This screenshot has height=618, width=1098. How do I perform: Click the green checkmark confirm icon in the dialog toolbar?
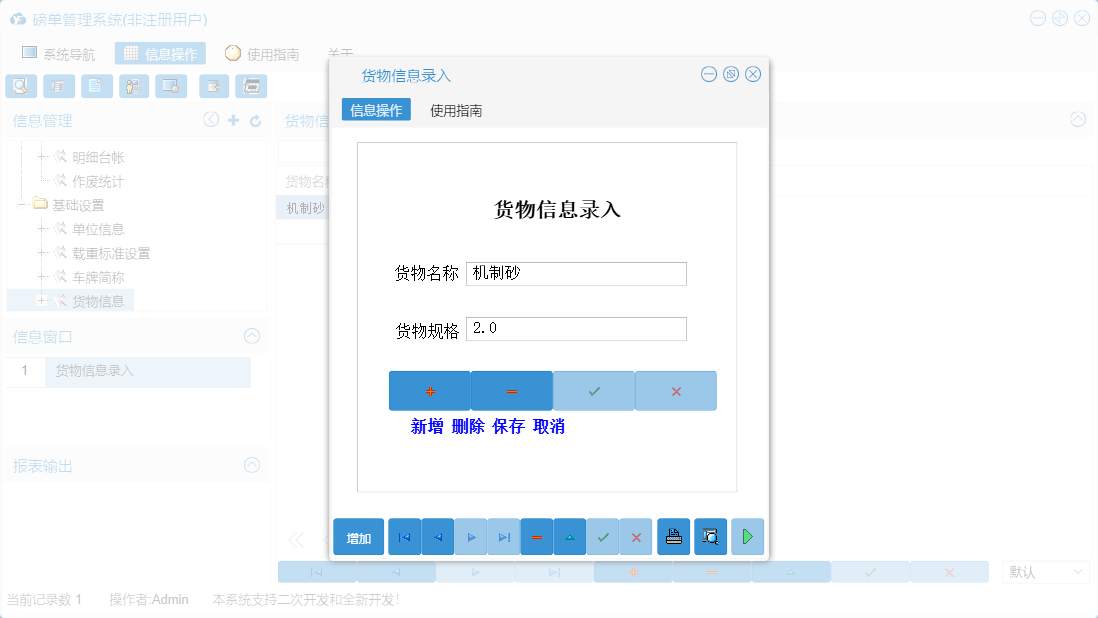click(603, 536)
